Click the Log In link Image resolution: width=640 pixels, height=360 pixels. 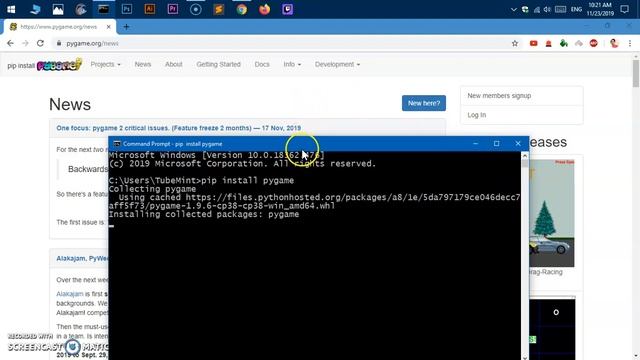click(x=477, y=115)
